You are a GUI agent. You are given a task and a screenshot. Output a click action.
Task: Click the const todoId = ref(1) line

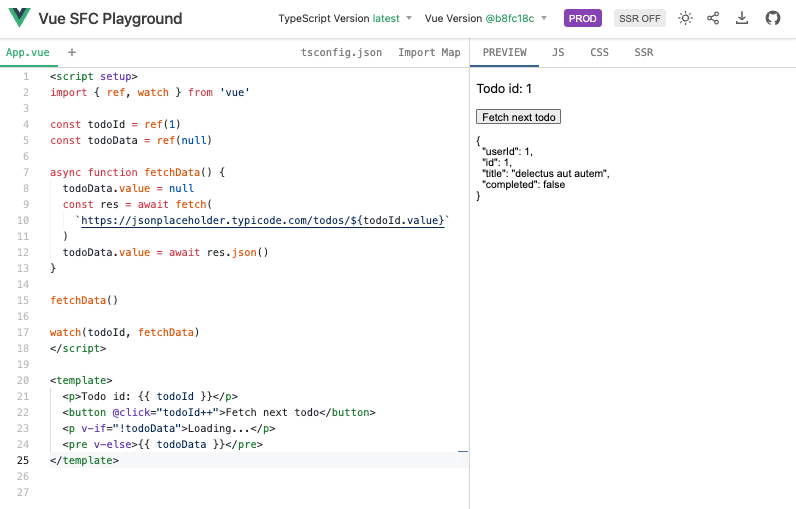pos(115,124)
